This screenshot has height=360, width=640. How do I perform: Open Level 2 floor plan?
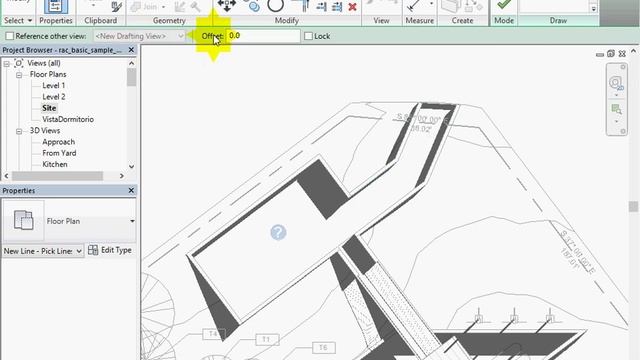coord(53,97)
